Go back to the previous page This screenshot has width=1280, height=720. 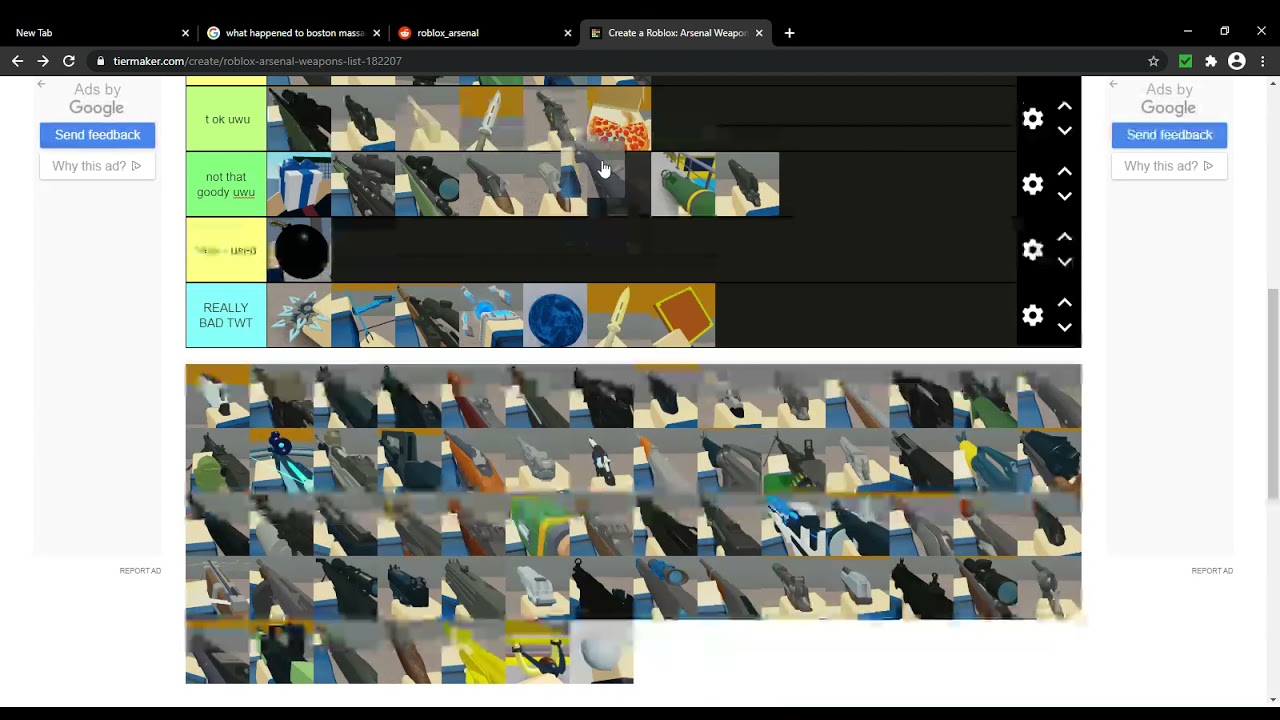pos(17,61)
